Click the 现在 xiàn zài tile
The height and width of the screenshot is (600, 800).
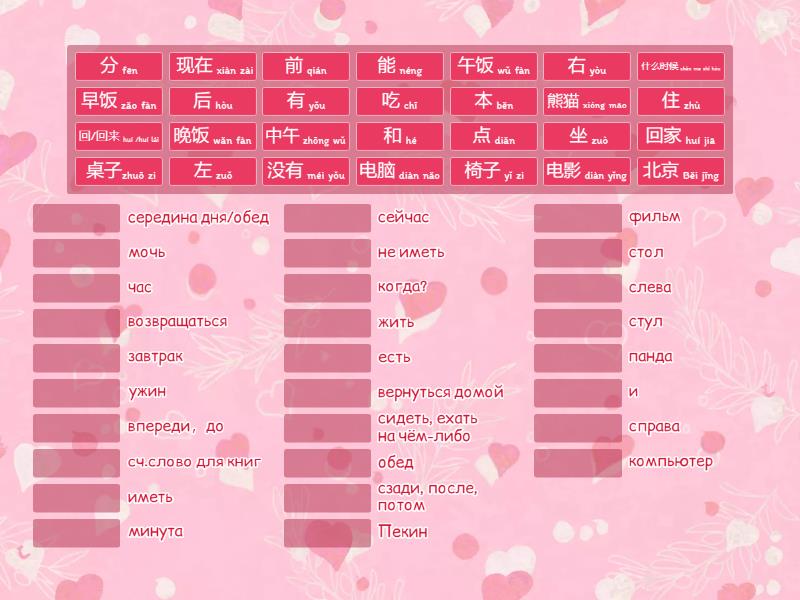[x=213, y=67]
